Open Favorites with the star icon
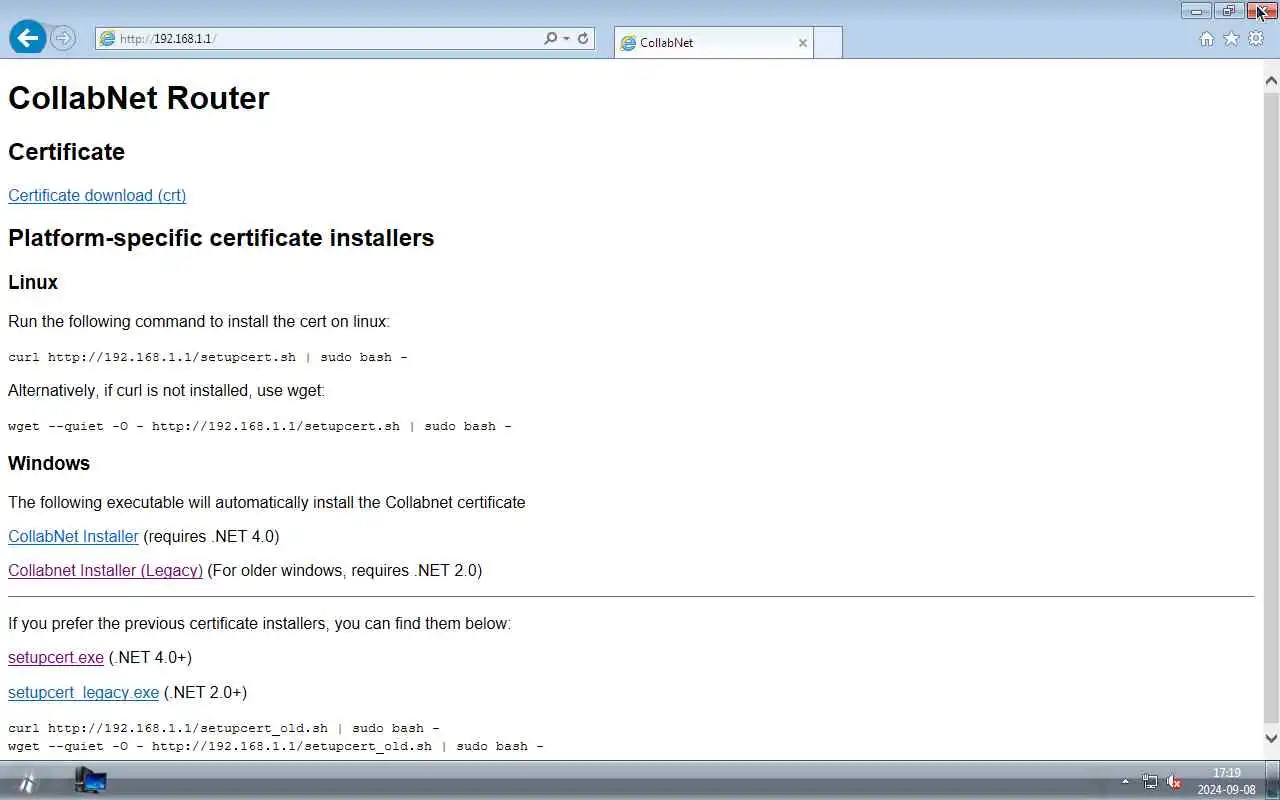Screen dimensions: 1280x800 pyautogui.click(x=1231, y=38)
